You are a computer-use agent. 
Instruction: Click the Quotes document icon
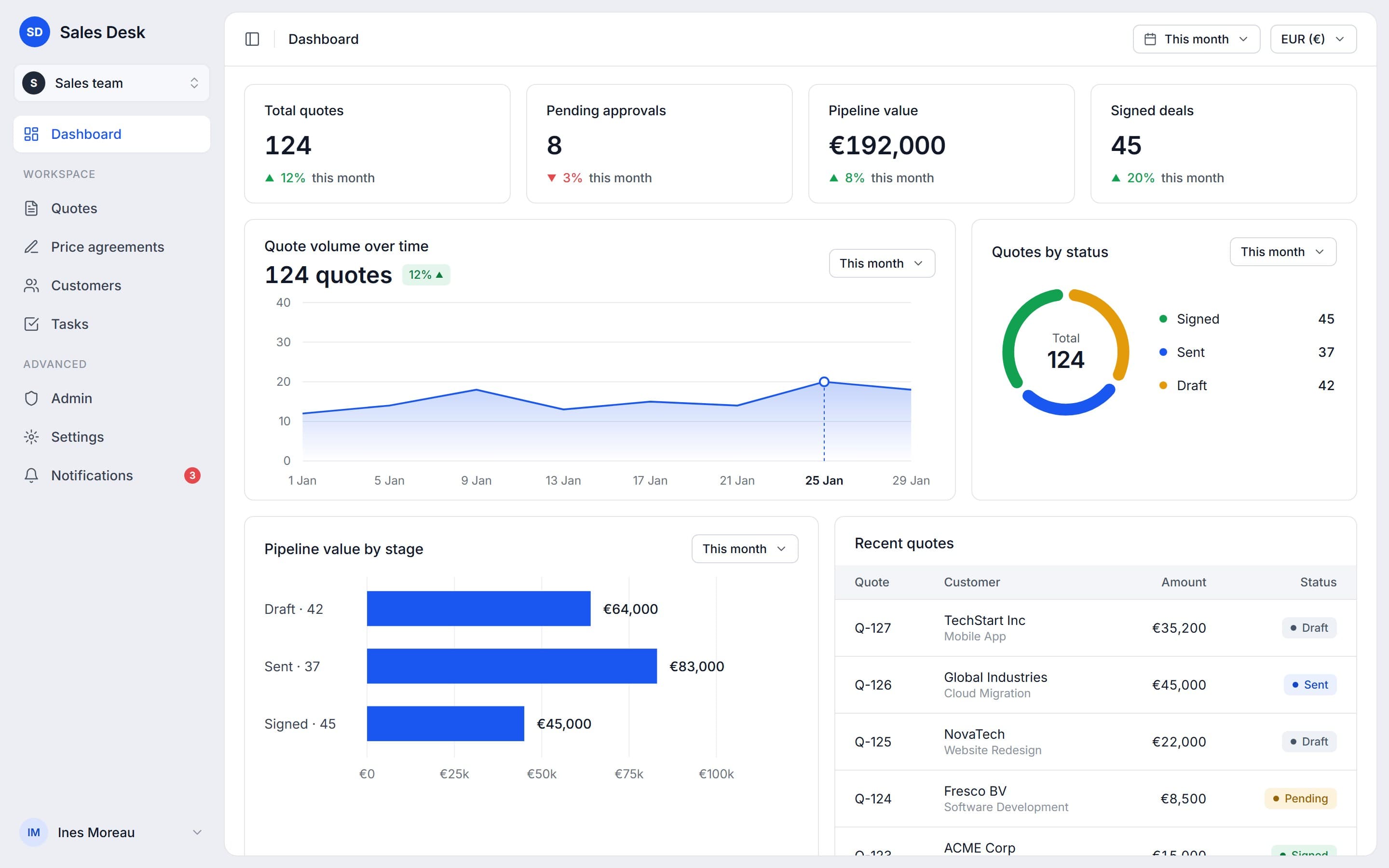31,208
